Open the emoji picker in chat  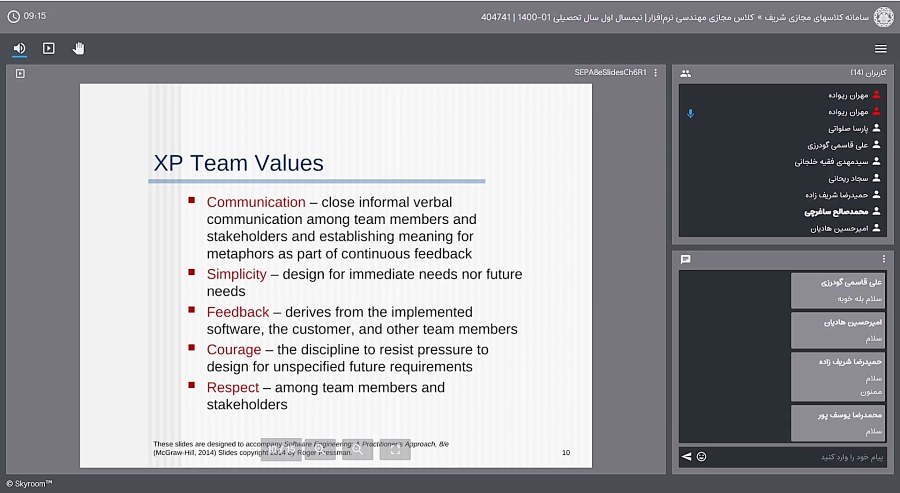coord(702,457)
